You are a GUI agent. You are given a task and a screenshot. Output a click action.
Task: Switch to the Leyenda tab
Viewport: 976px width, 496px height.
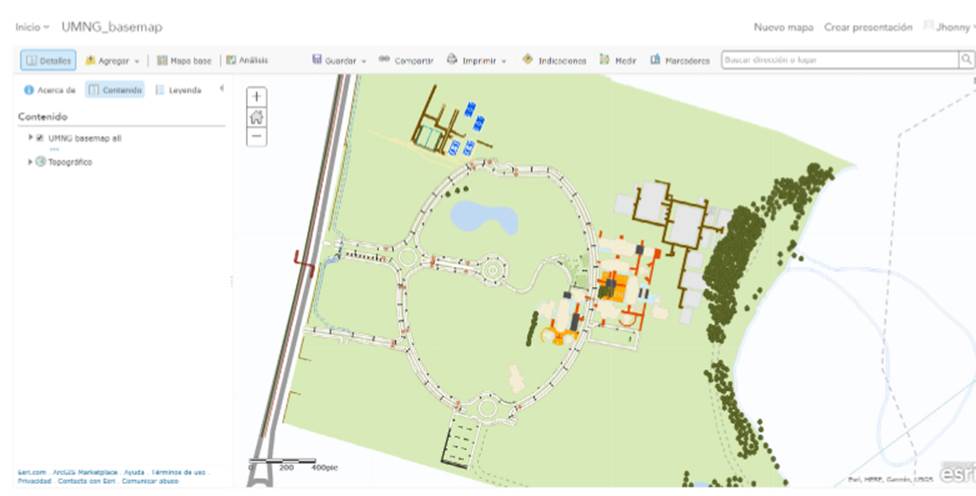(x=178, y=90)
